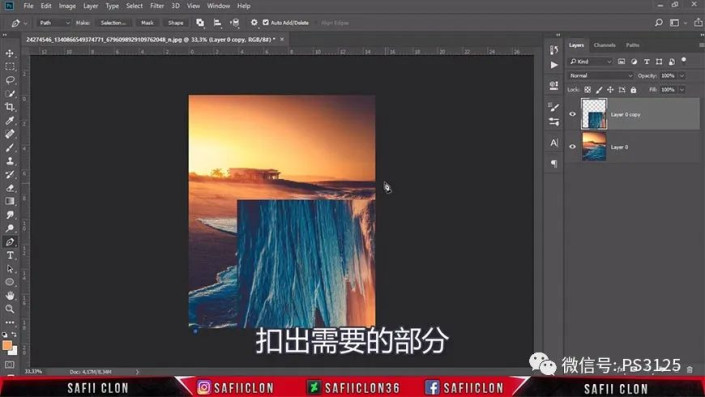This screenshot has height=397, width=705.
Task: Select the Horizontal Type tool
Action: 9,255
